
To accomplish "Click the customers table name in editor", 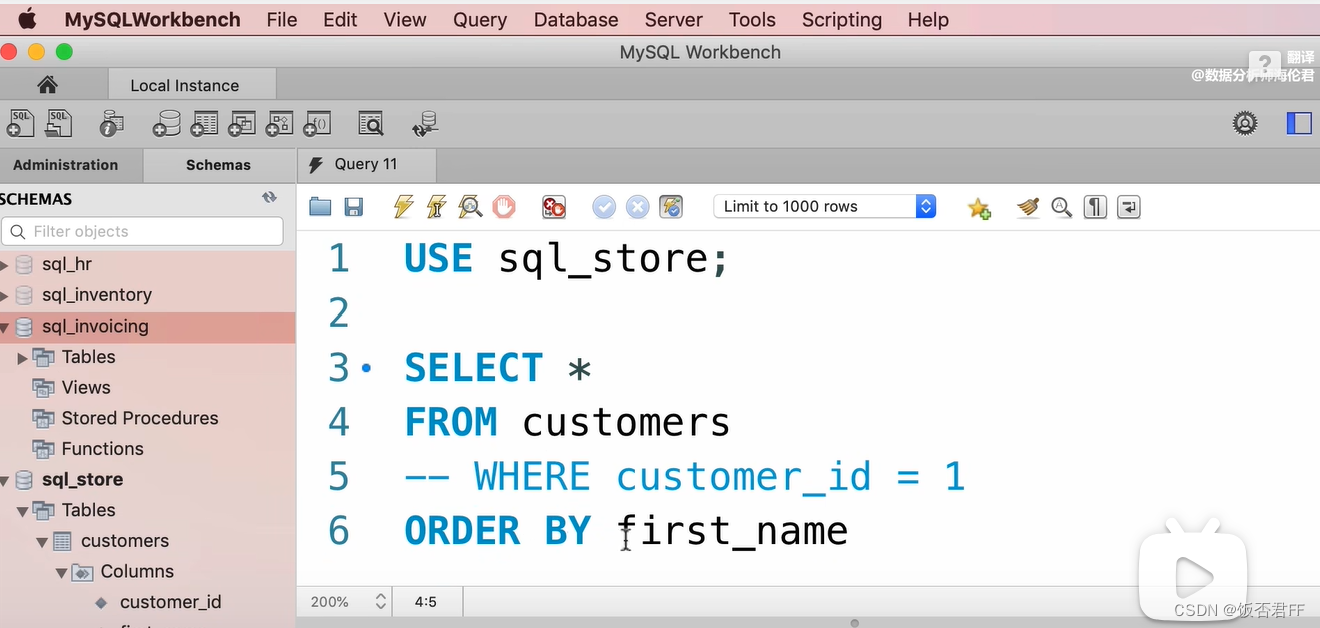I will 626,423.
